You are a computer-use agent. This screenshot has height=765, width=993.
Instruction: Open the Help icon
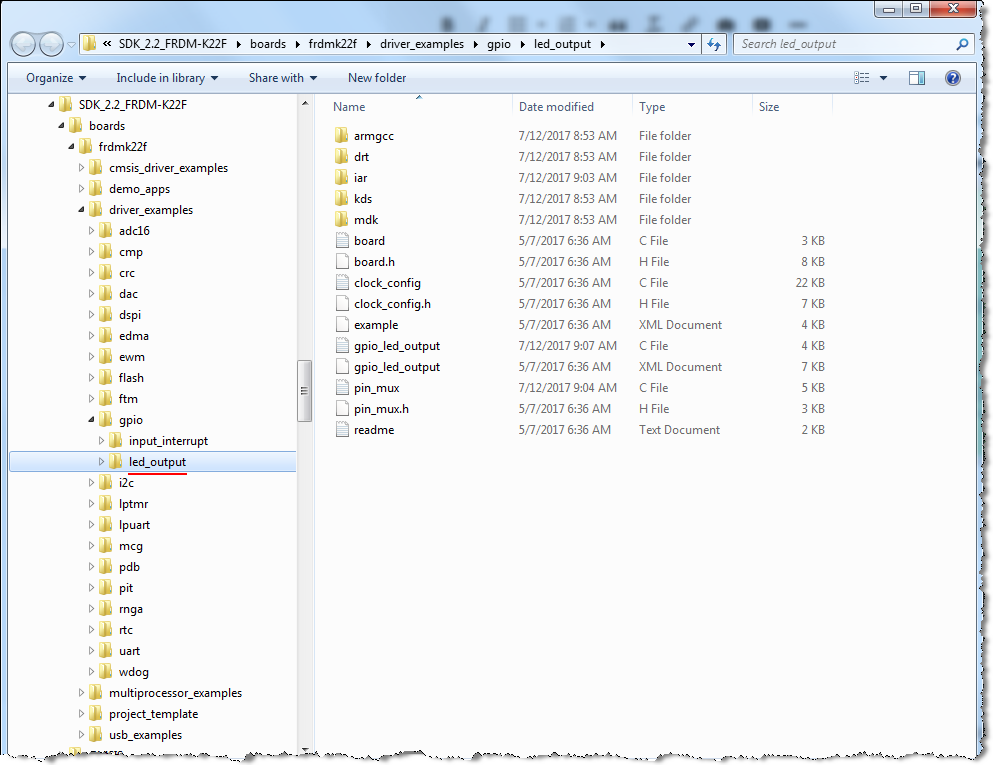(x=952, y=78)
